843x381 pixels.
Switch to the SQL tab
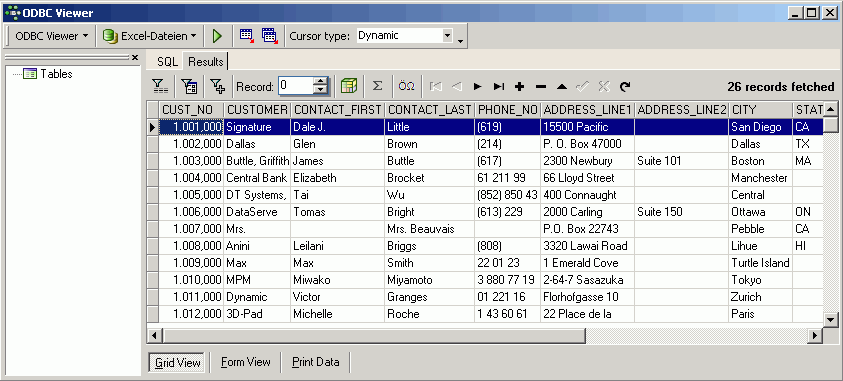167,62
